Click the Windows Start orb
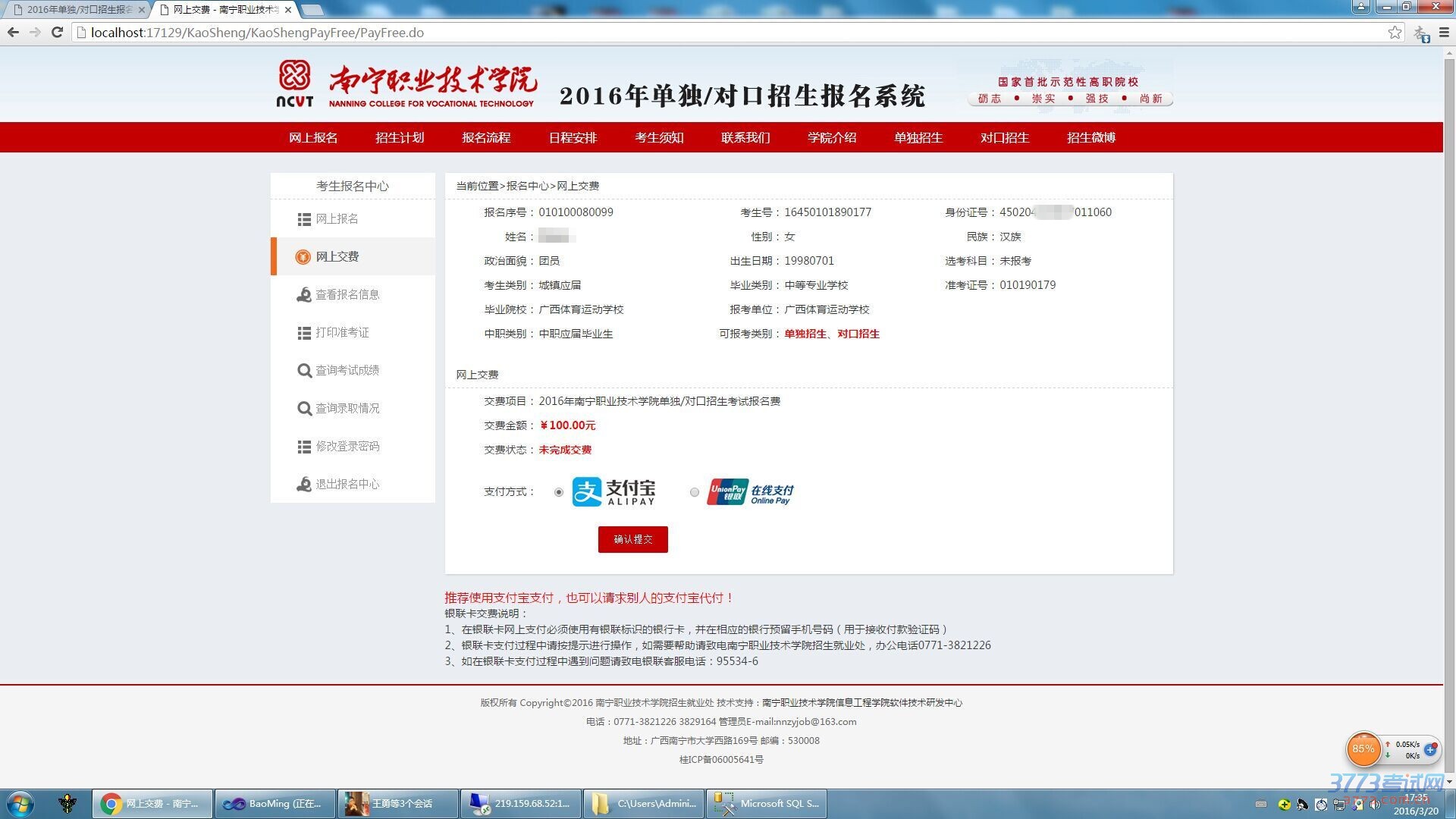1456x819 pixels. pyautogui.click(x=20, y=803)
